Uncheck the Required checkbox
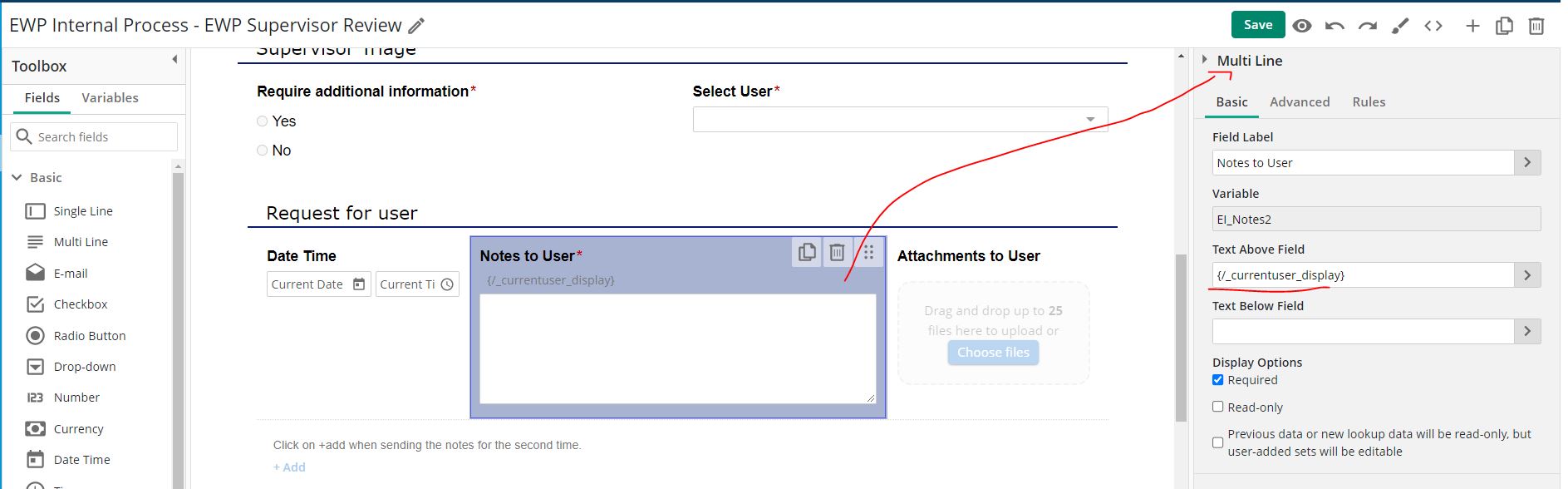Image resolution: width=1568 pixels, height=489 pixels. (1218, 380)
